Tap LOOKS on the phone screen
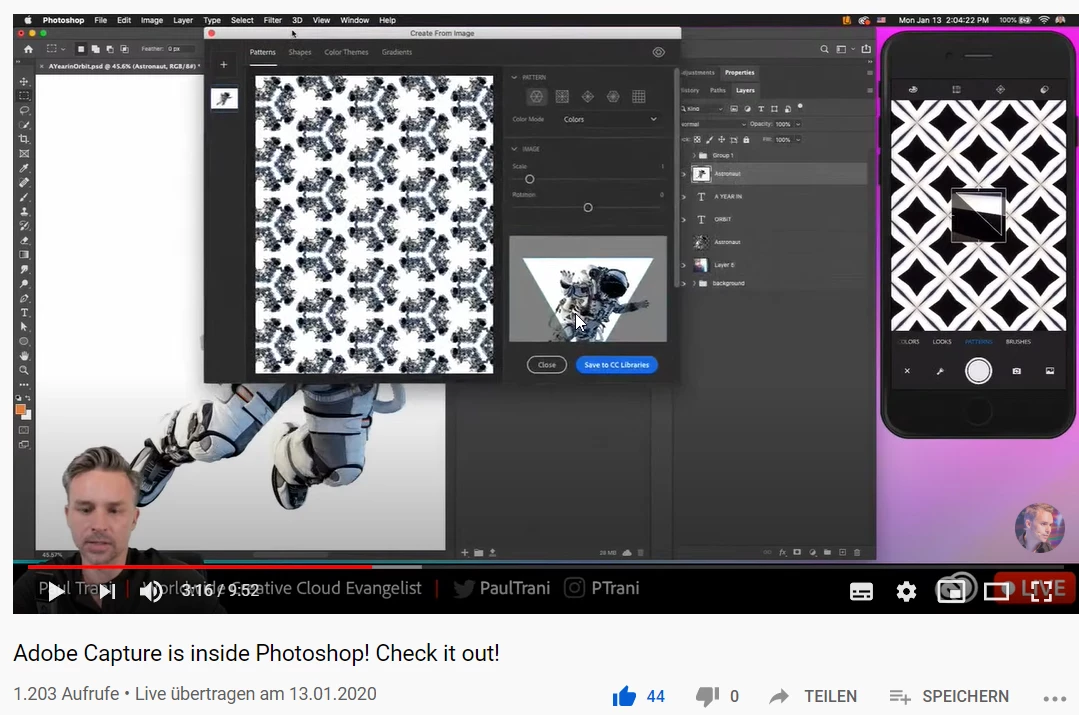The width and height of the screenshot is (1079, 715). [x=942, y=342]
